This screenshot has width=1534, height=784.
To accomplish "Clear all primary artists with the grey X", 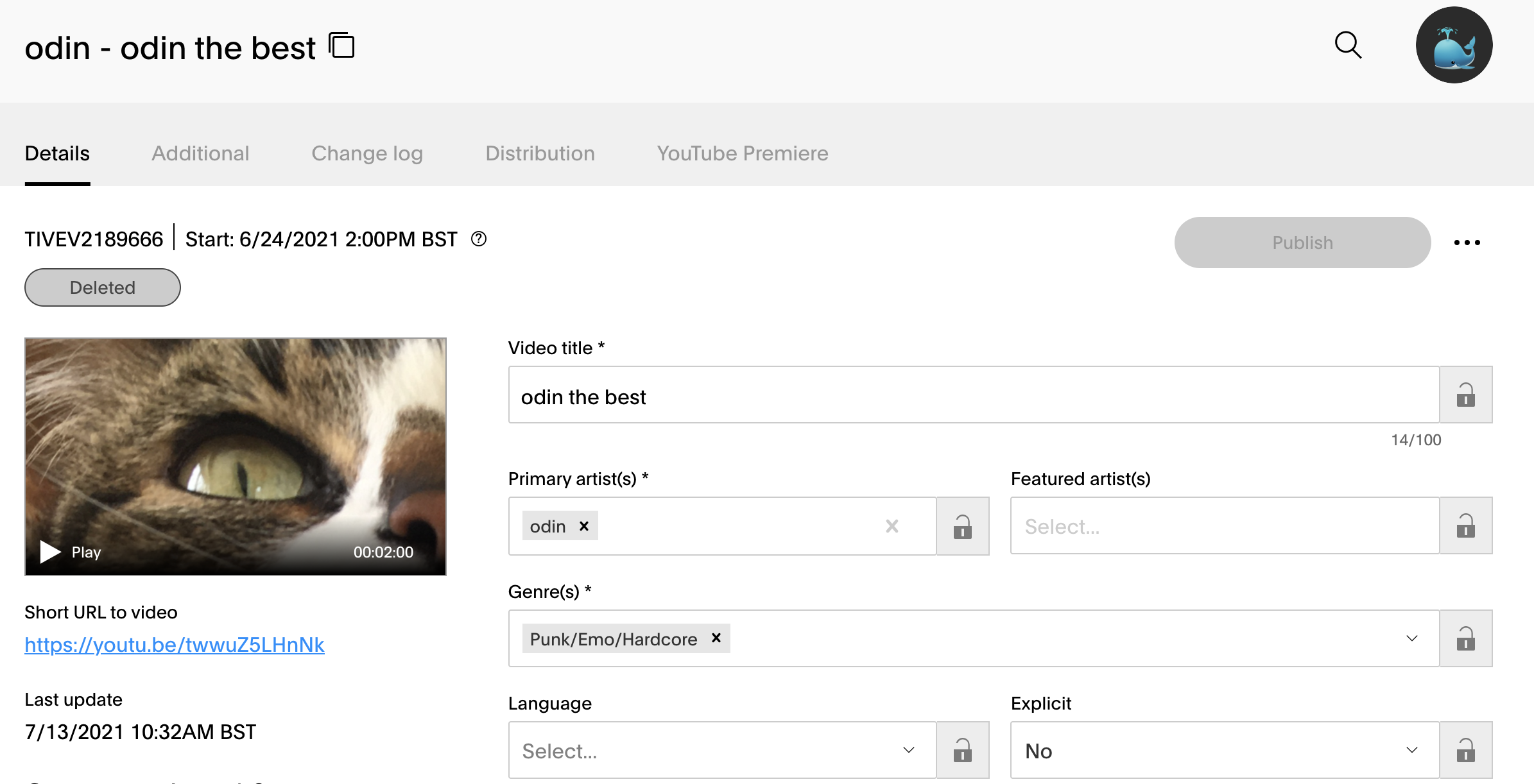I will tap(892, 526).
